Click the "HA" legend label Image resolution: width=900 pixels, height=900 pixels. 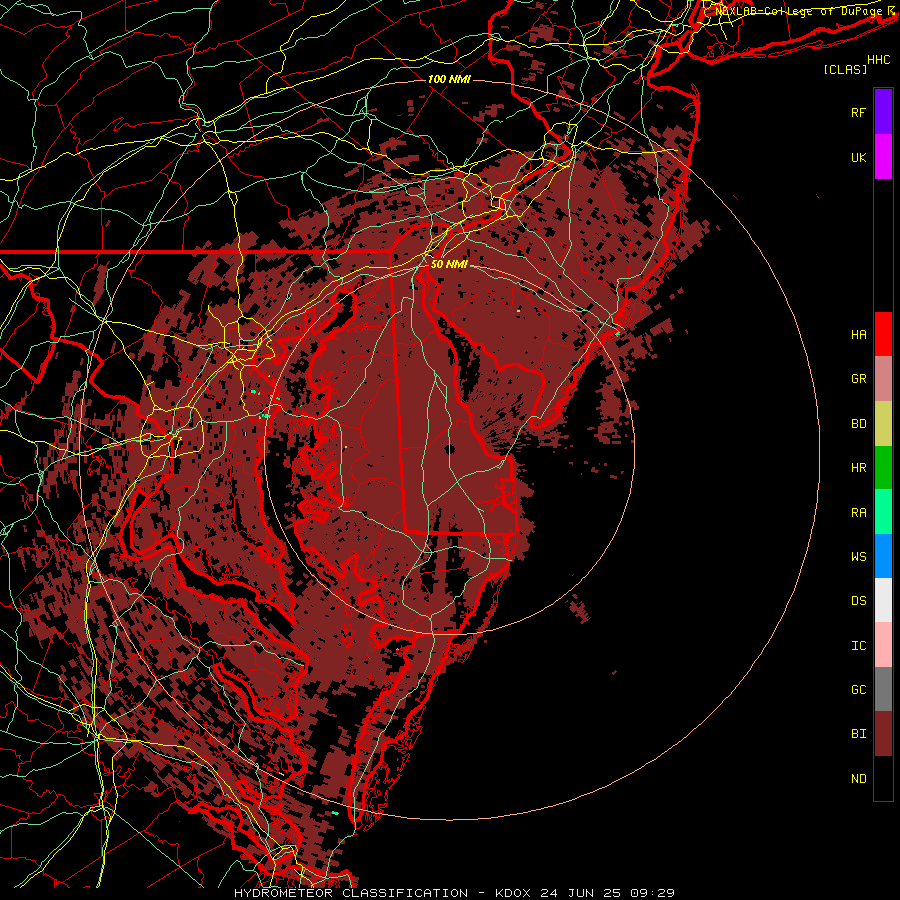858,335
